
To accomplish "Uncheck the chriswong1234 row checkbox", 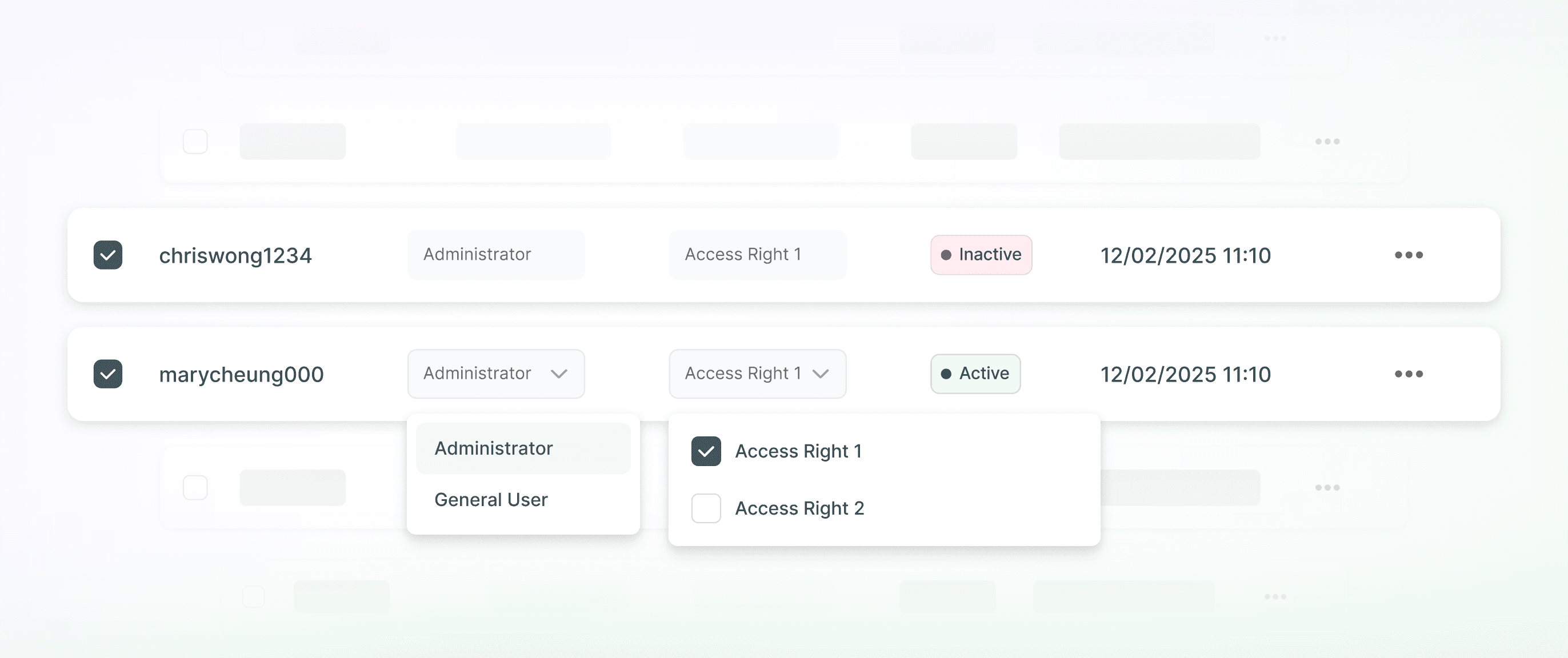I will coord(108,255).
